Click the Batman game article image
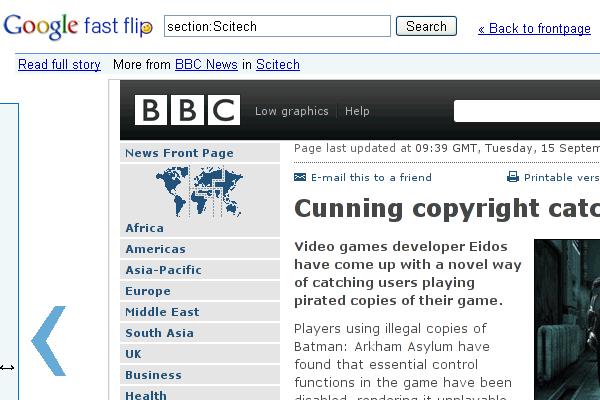 (567, 320)
